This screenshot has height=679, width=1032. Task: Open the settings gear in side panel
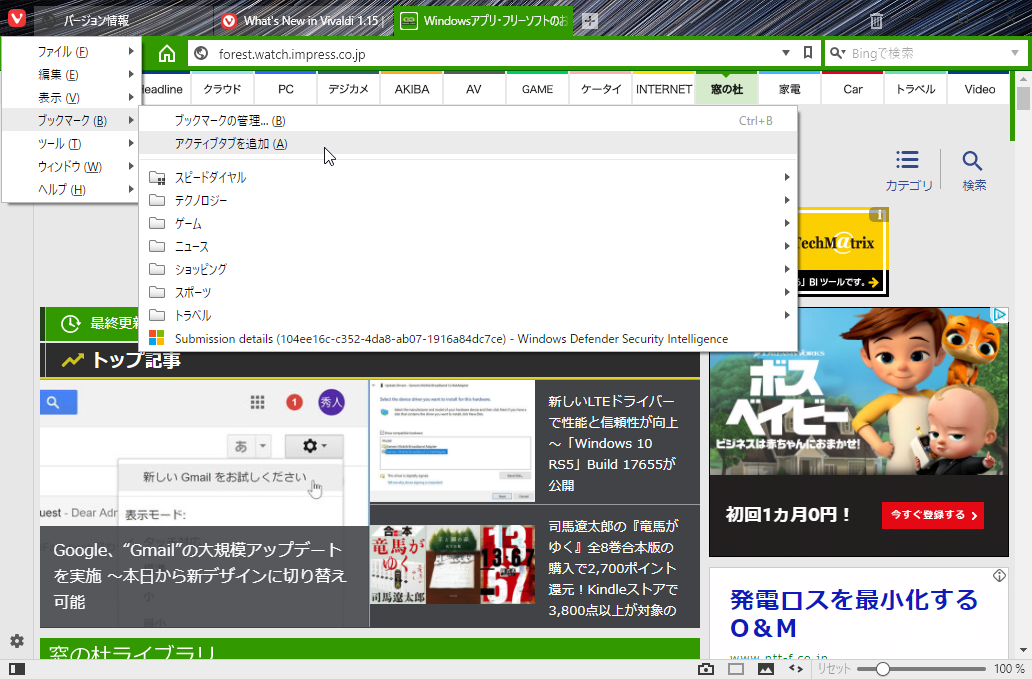(x=17, y=641)
